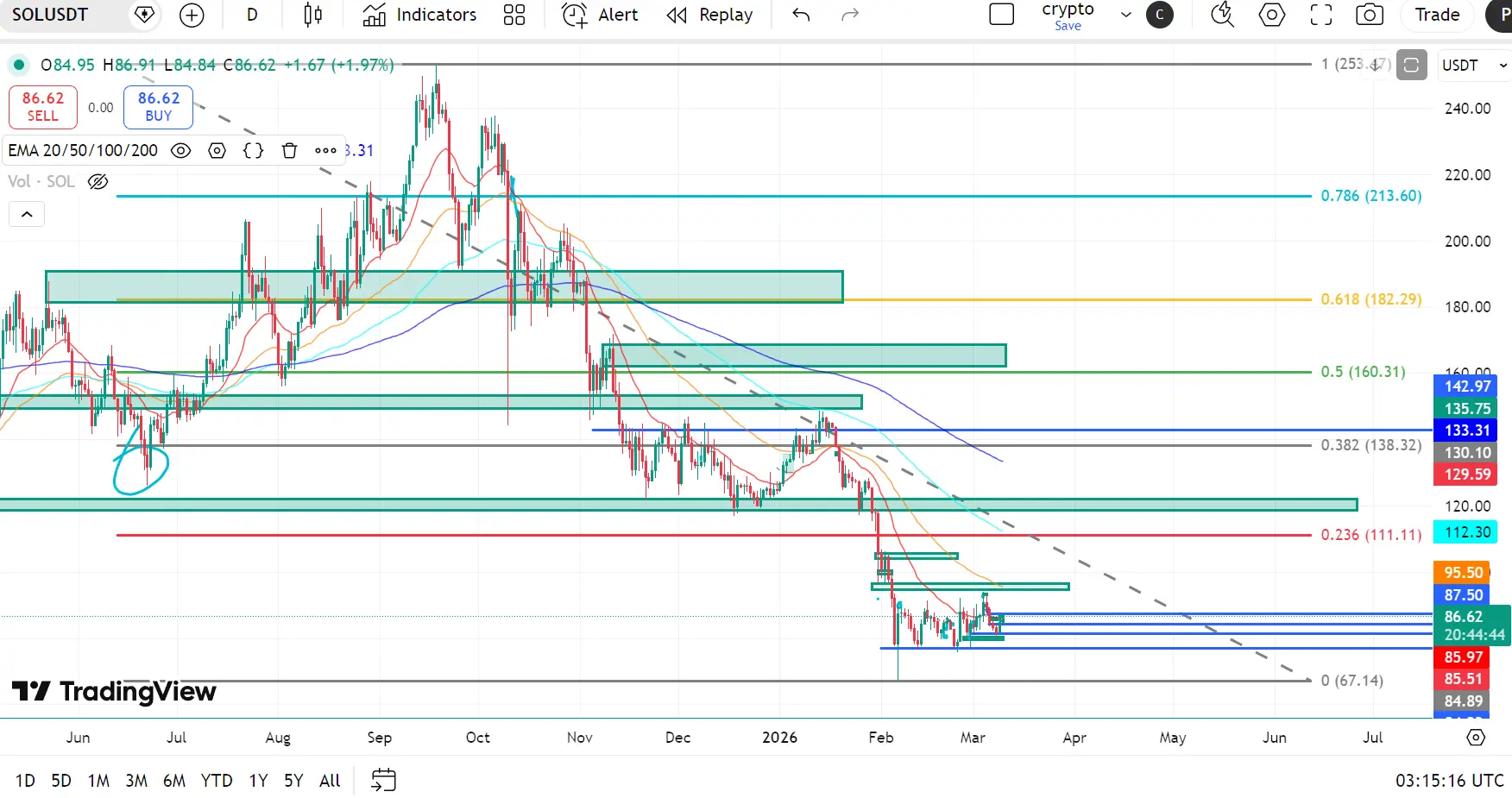Image resolution: width=1512 pixels, height=798 pixels.
Task: Enter fullscreen mode
Action: (x=1321, y=15)
